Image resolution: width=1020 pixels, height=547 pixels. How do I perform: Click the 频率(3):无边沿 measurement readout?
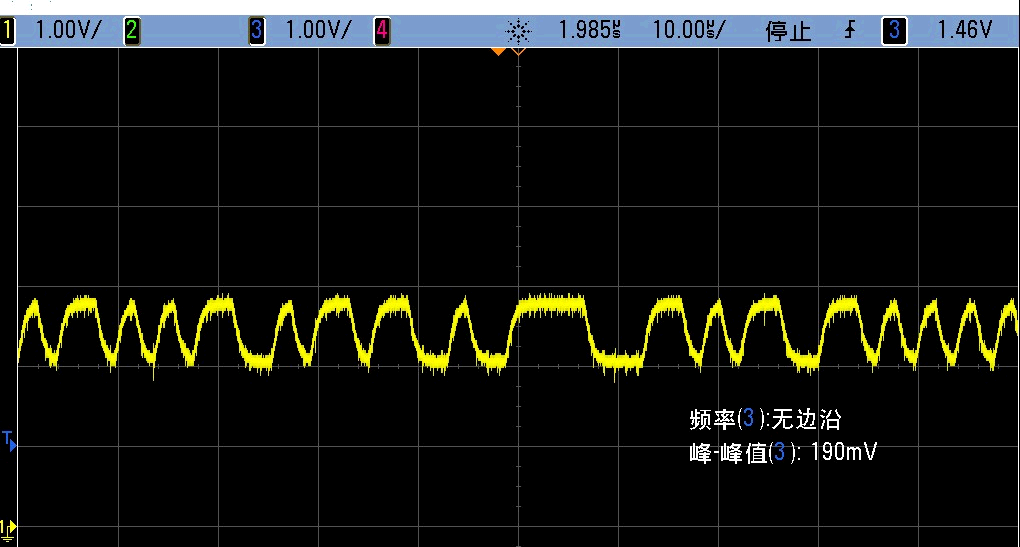(765, 420)
